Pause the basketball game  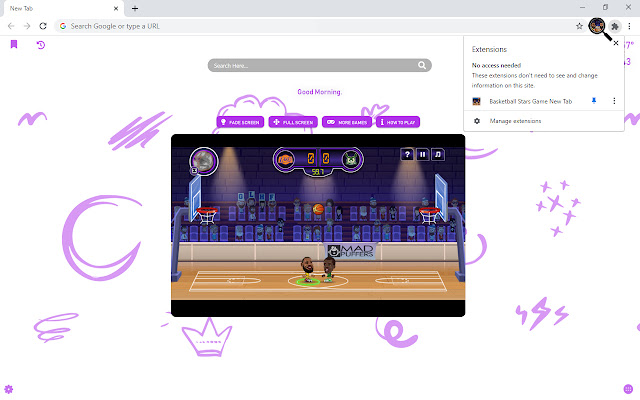(423, 154)
